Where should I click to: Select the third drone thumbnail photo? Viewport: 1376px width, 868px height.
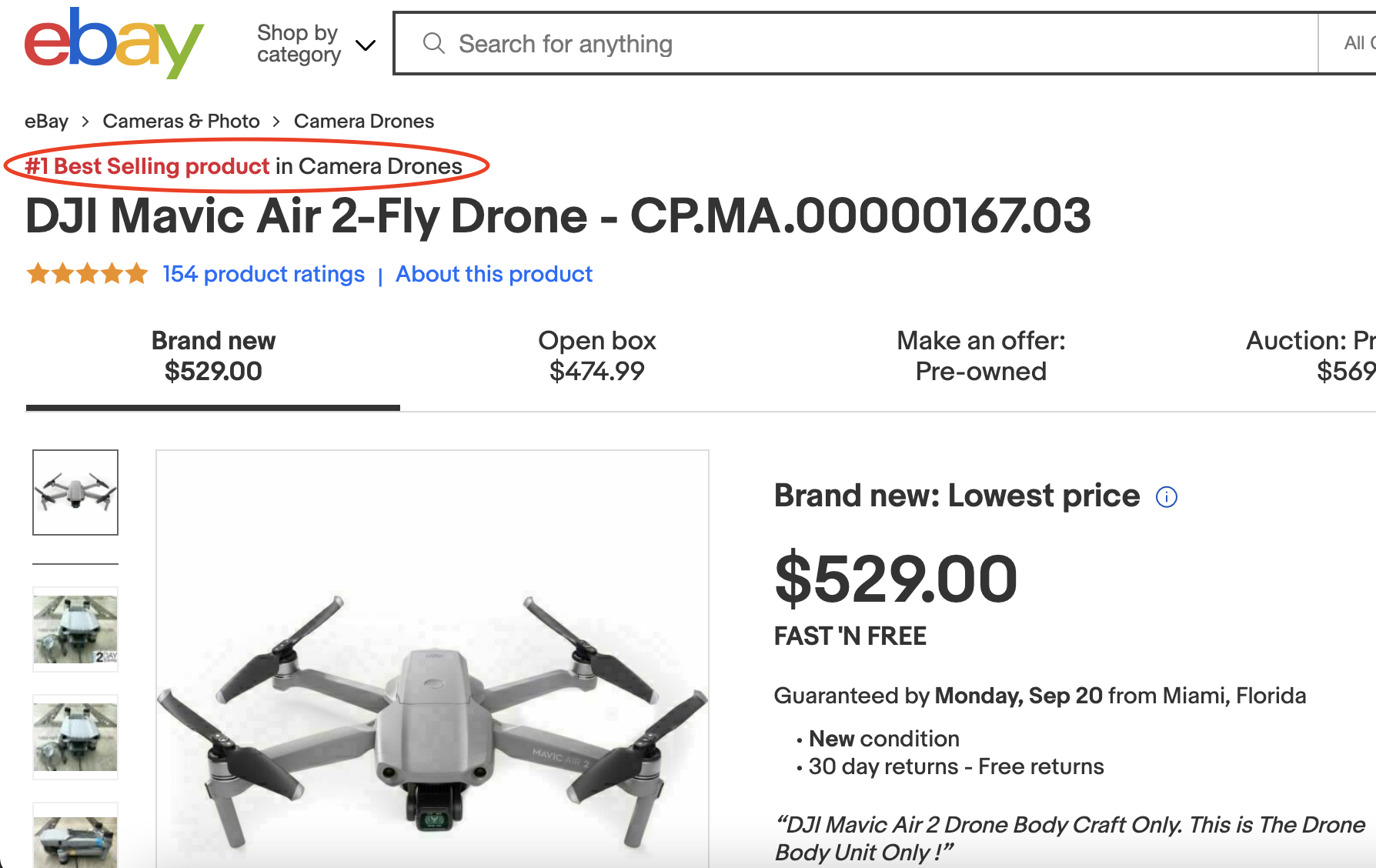click(x=75, y=737)
